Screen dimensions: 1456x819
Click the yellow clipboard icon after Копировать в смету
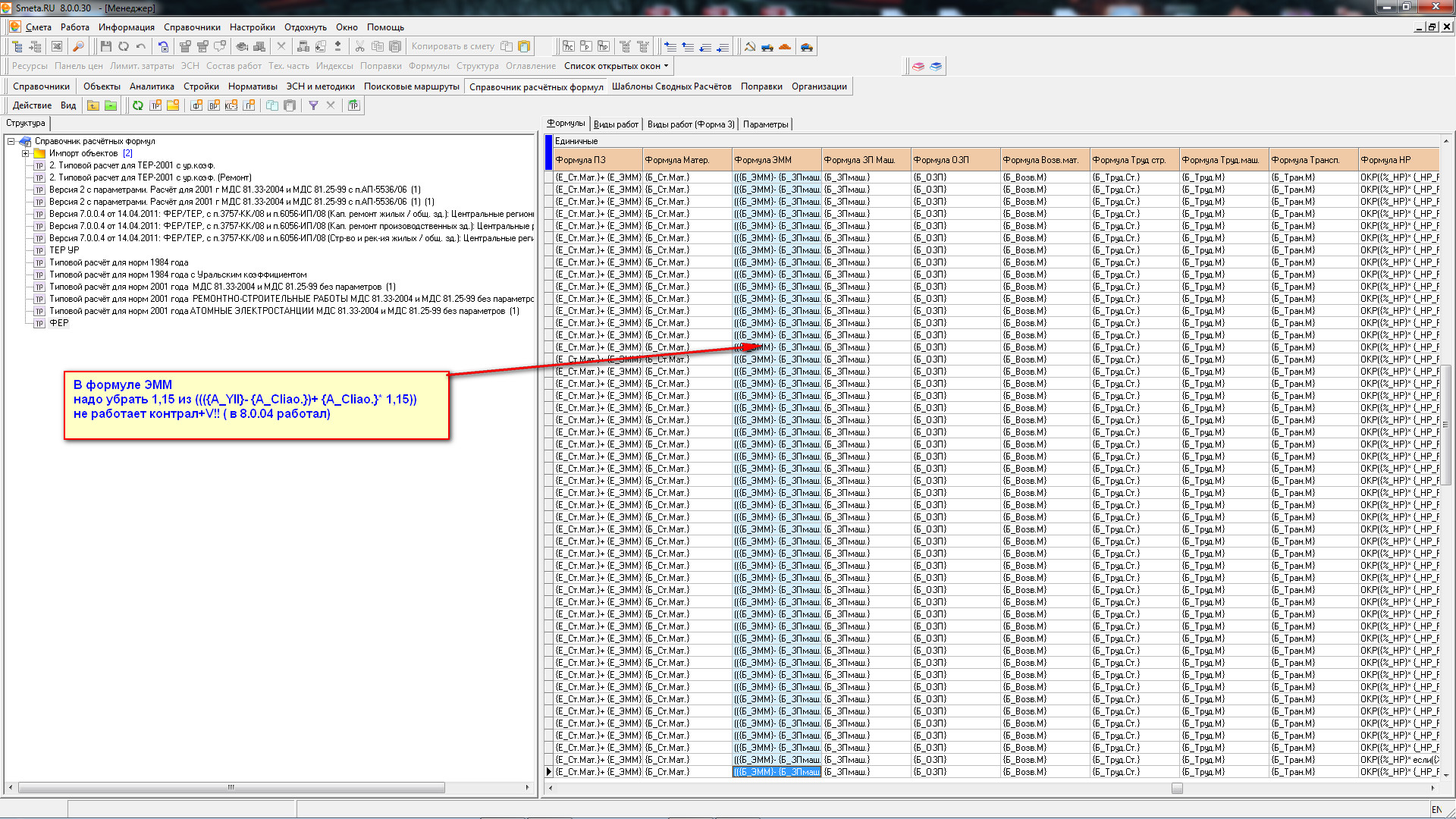click(x=524, y=47)
